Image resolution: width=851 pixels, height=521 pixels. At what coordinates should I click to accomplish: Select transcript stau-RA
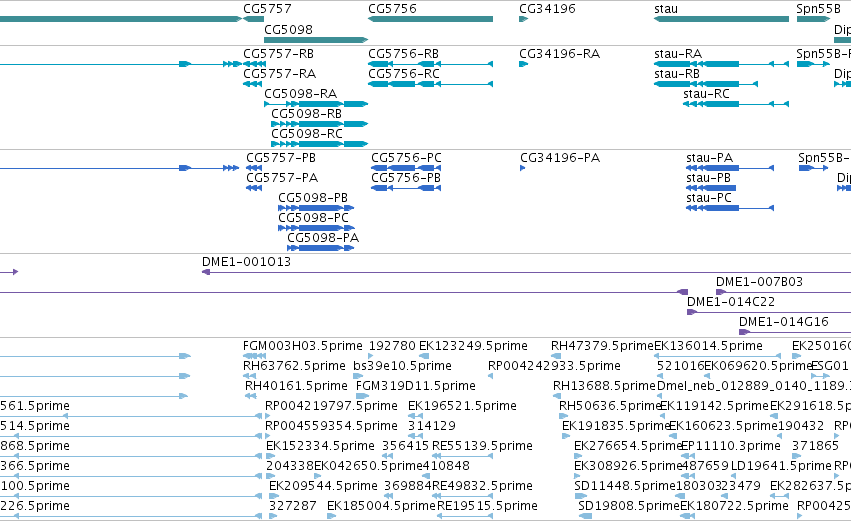(678, 54)
